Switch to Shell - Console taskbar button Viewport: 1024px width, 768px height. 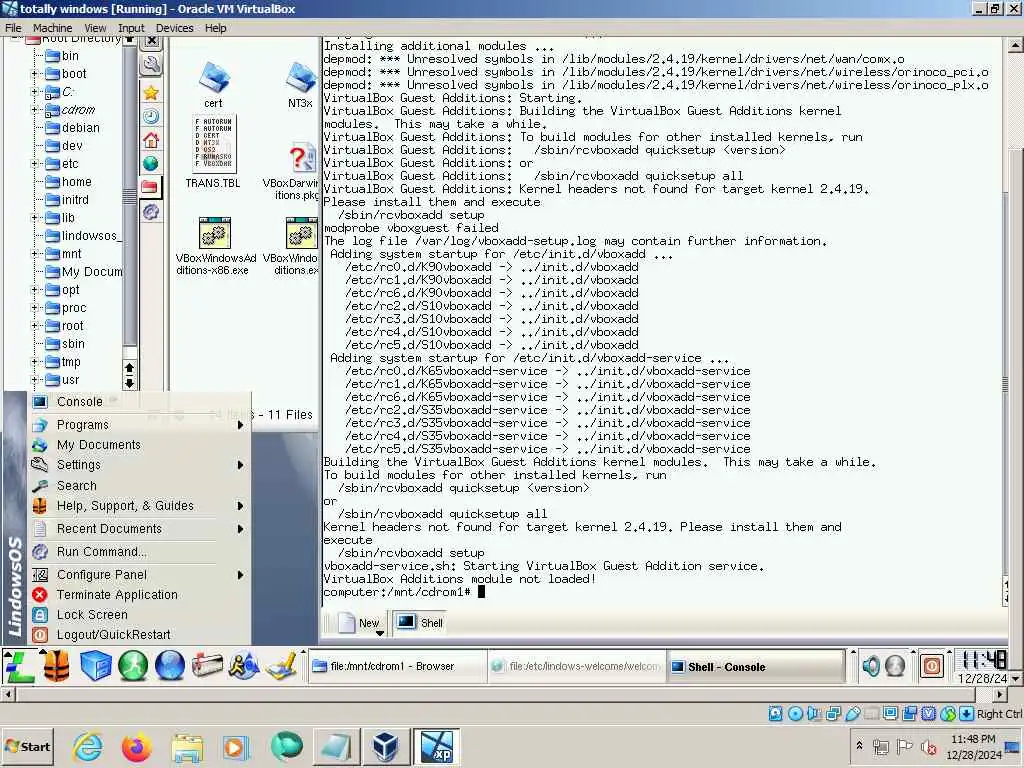click(x=756, y=667)
